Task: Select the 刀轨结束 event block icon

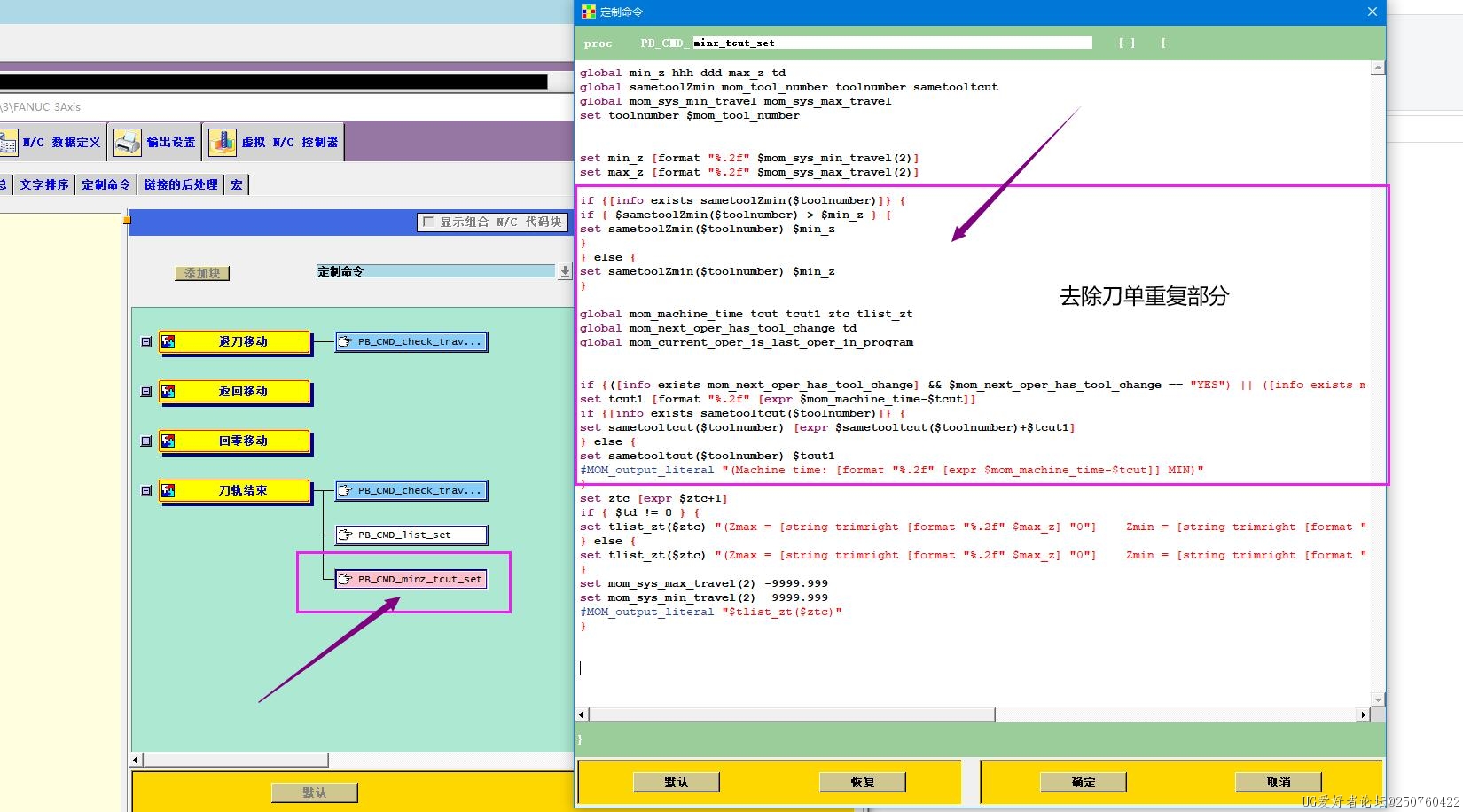Action: (x=168, y=490)
